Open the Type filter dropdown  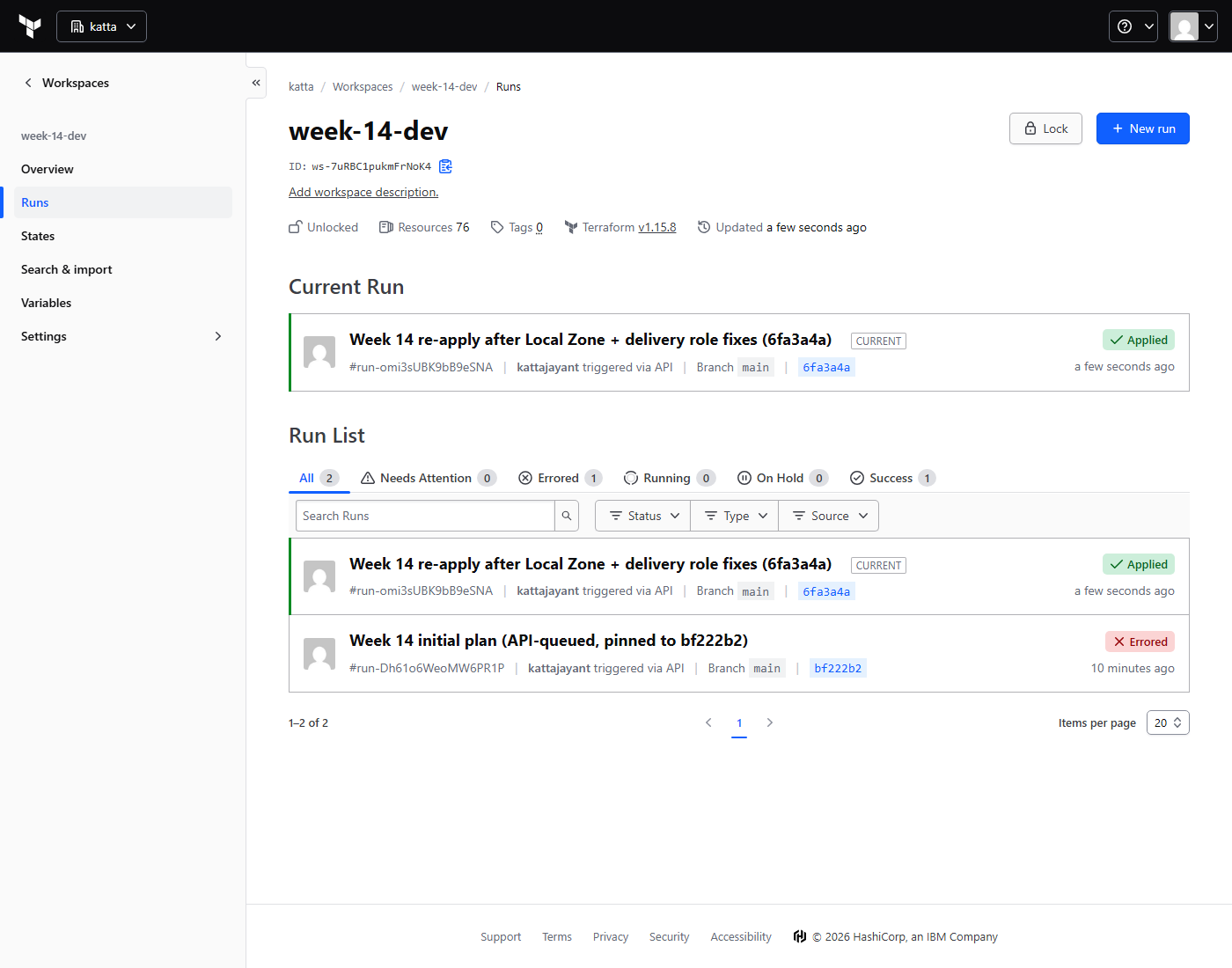[x=735, y=516]
